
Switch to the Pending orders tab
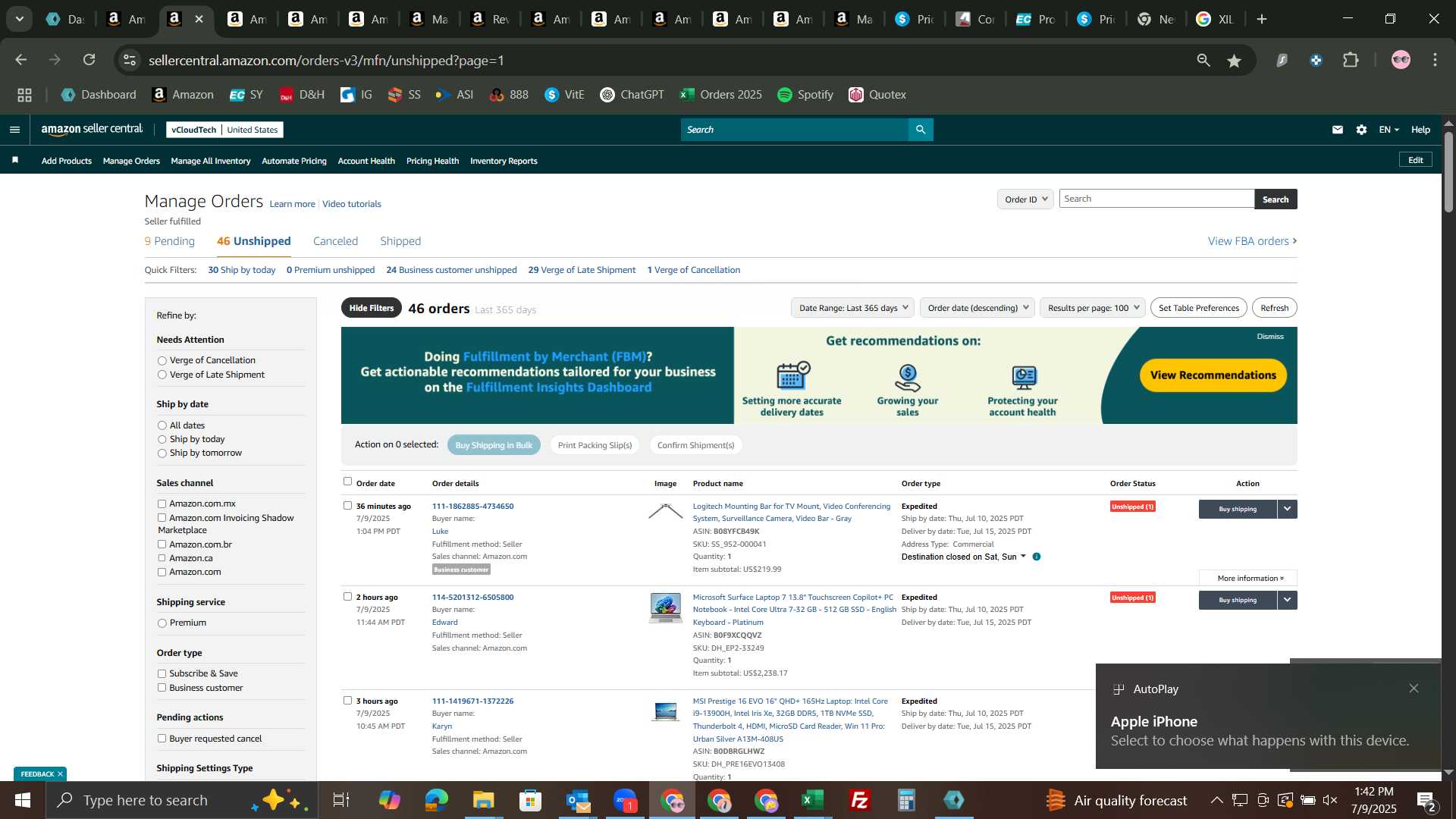[x=170, y=241]
